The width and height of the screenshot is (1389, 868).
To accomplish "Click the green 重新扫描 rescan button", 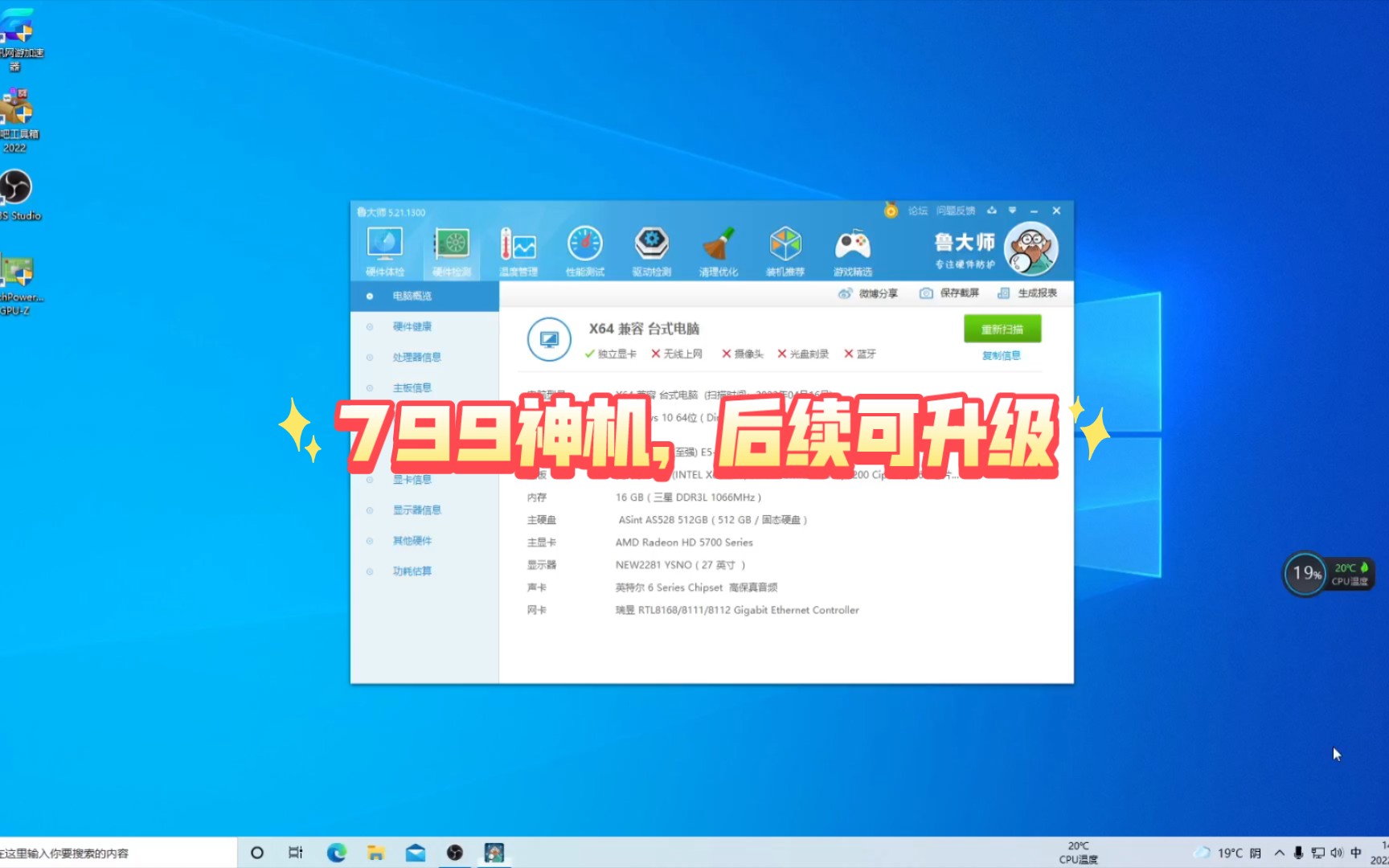I will 1002,329.
